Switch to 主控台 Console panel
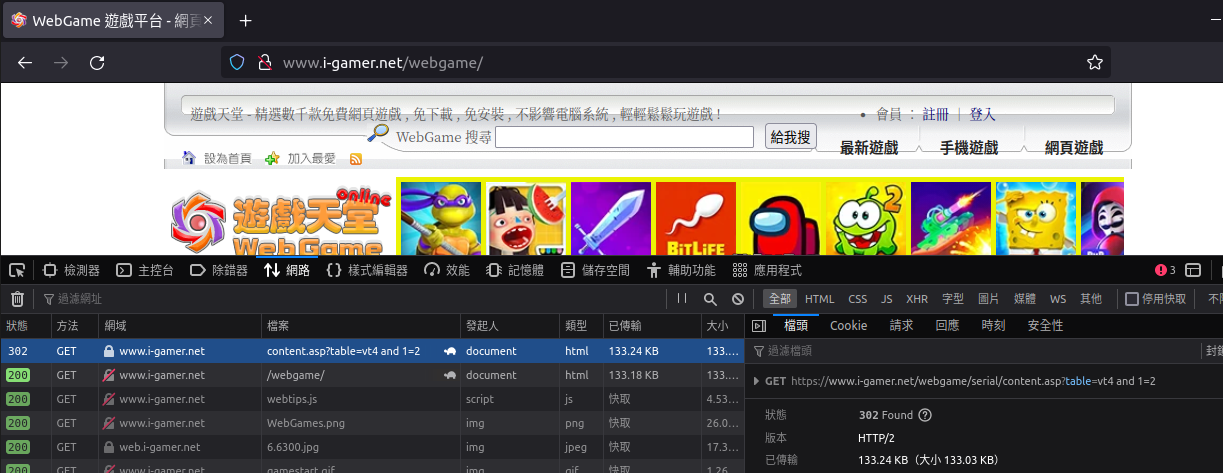The height and width of the screenshot is (473, 1223). click(x=145, y=270)
